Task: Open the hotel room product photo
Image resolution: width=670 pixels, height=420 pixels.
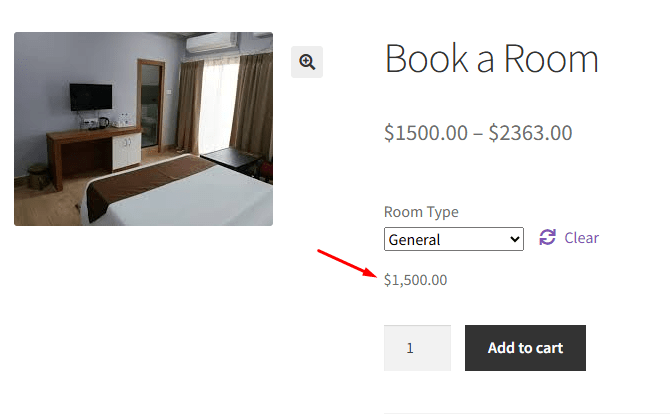Action: click(143, 128)
